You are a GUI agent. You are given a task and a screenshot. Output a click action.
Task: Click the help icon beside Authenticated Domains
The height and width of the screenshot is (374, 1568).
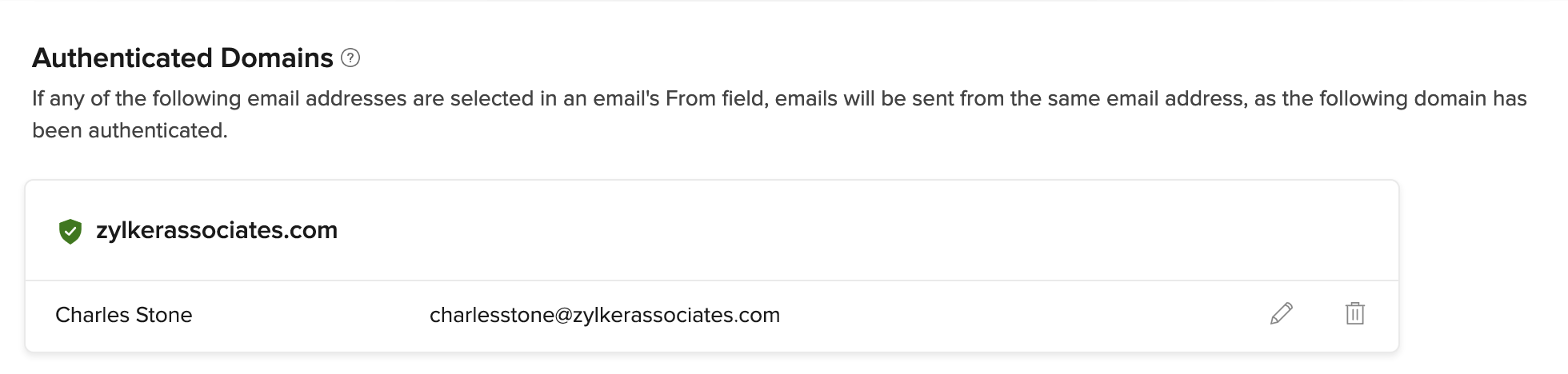(350, 58)
